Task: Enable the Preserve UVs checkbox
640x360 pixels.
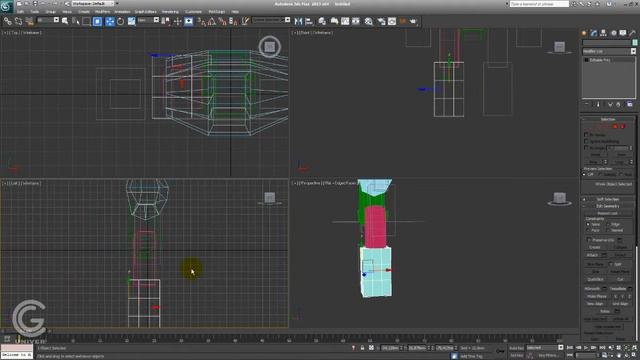Action: [x=589, y=240]
